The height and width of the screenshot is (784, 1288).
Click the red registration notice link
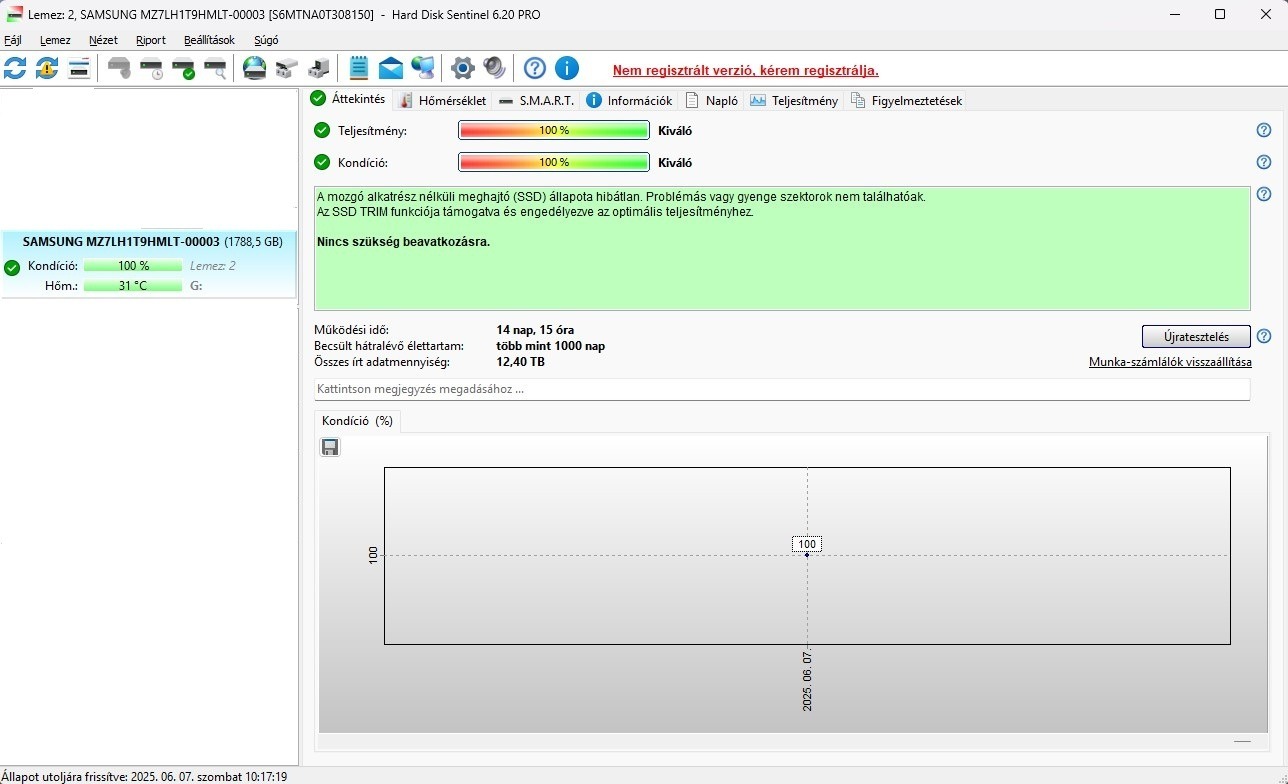[746, 70]
